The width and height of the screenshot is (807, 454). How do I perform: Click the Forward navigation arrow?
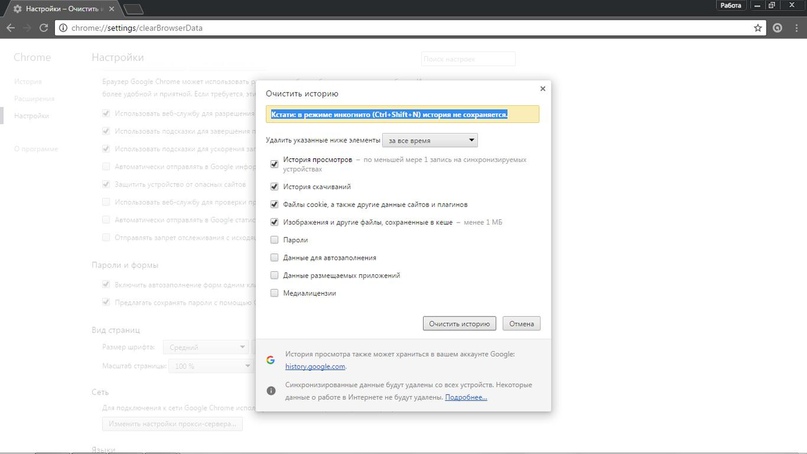pos(28,28)
